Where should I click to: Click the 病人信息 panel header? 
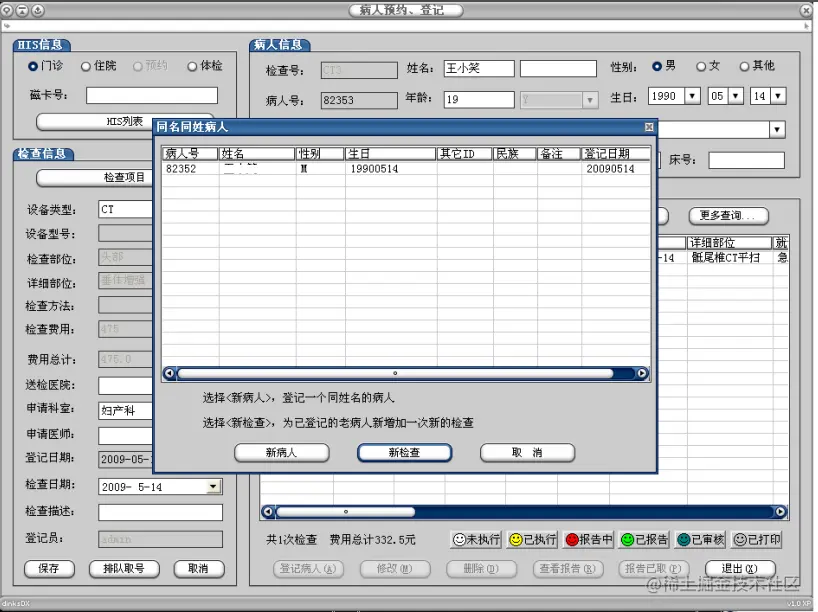[x=278, y=44]
